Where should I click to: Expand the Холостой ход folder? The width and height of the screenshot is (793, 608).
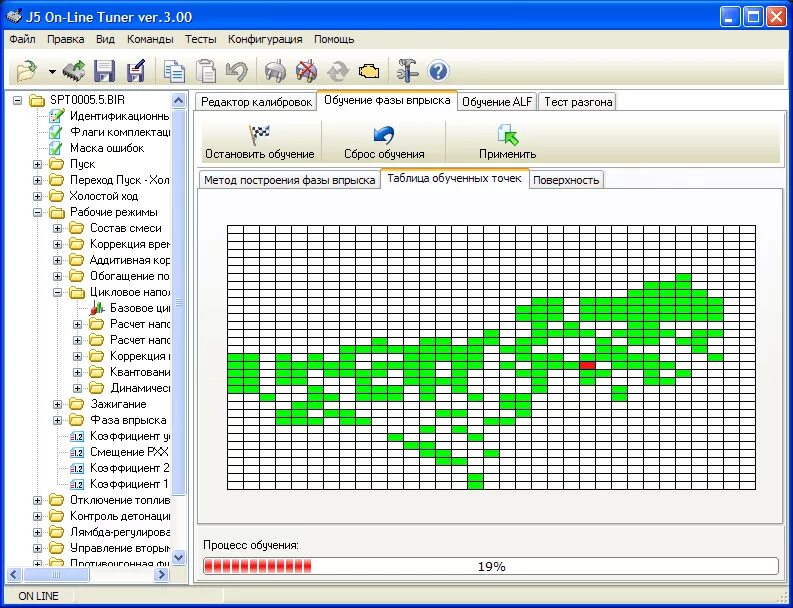click(37, 196)
